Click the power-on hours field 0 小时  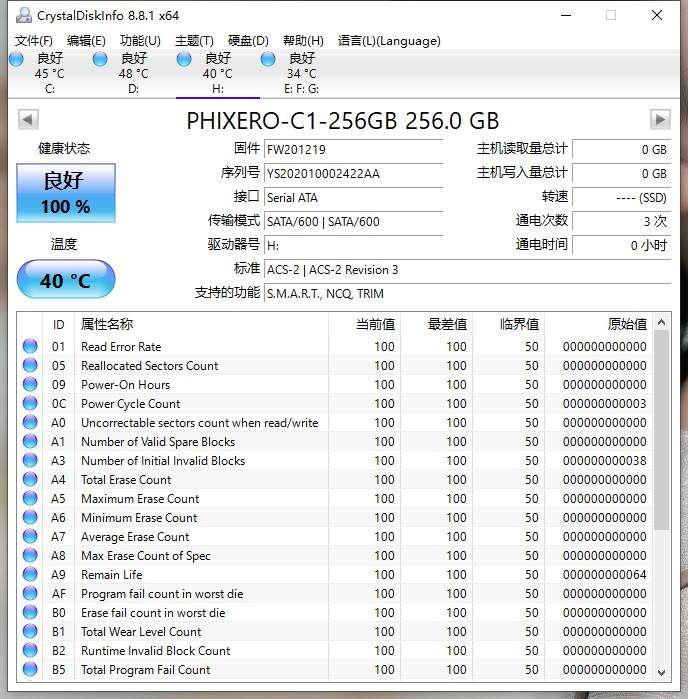click(x=622, y=246)
